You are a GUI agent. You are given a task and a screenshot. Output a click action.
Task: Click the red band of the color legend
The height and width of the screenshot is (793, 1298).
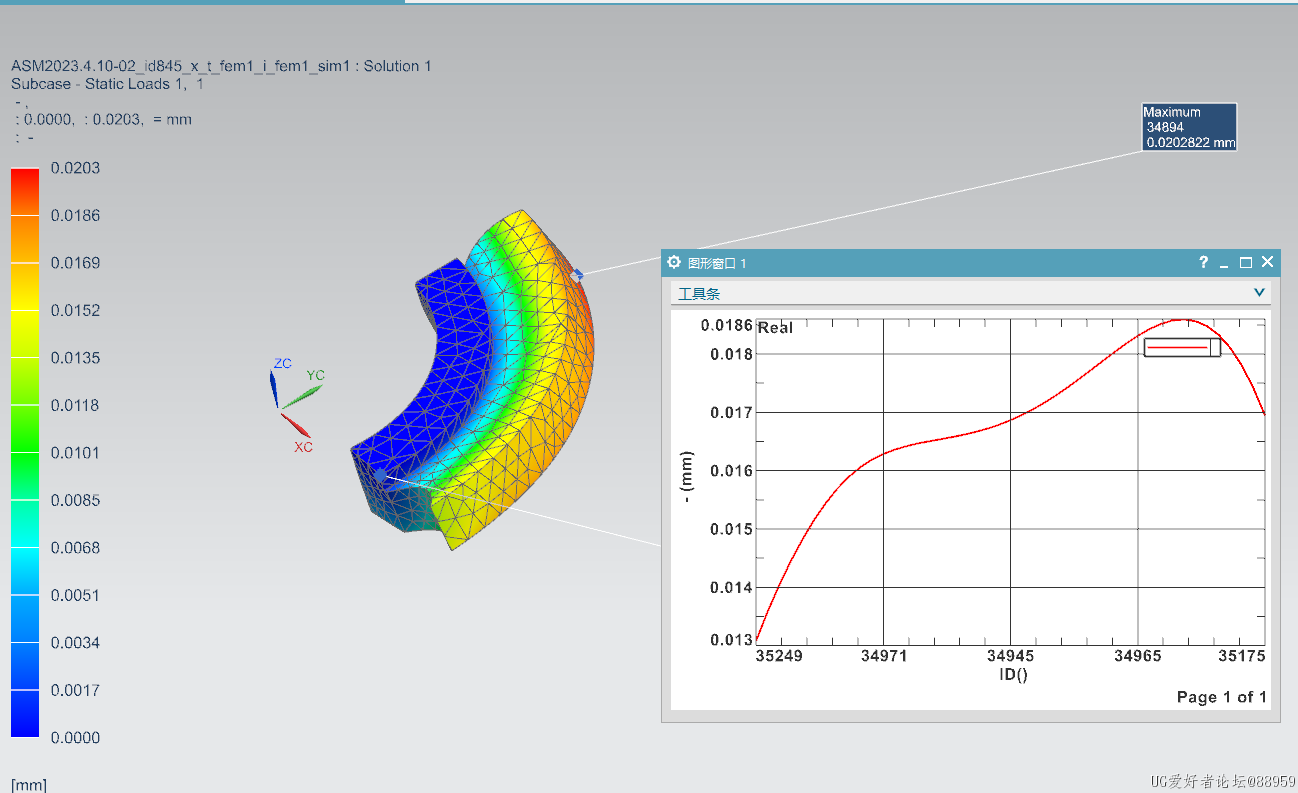pyautogui.click(x=25, y=191)
